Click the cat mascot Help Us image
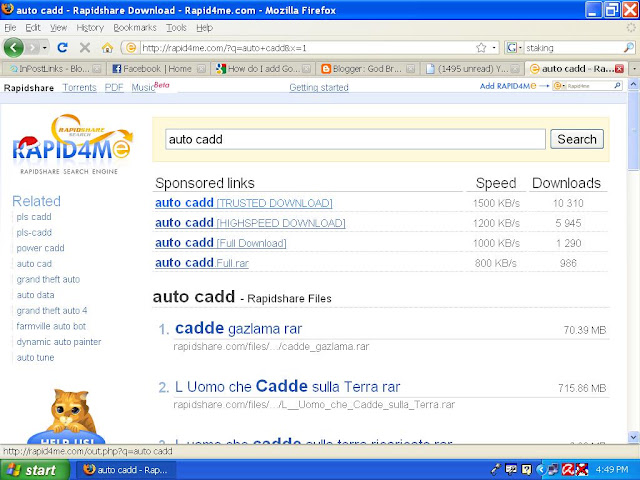The width and height of the screenshot is (640, 480). [x=67, y=416]
